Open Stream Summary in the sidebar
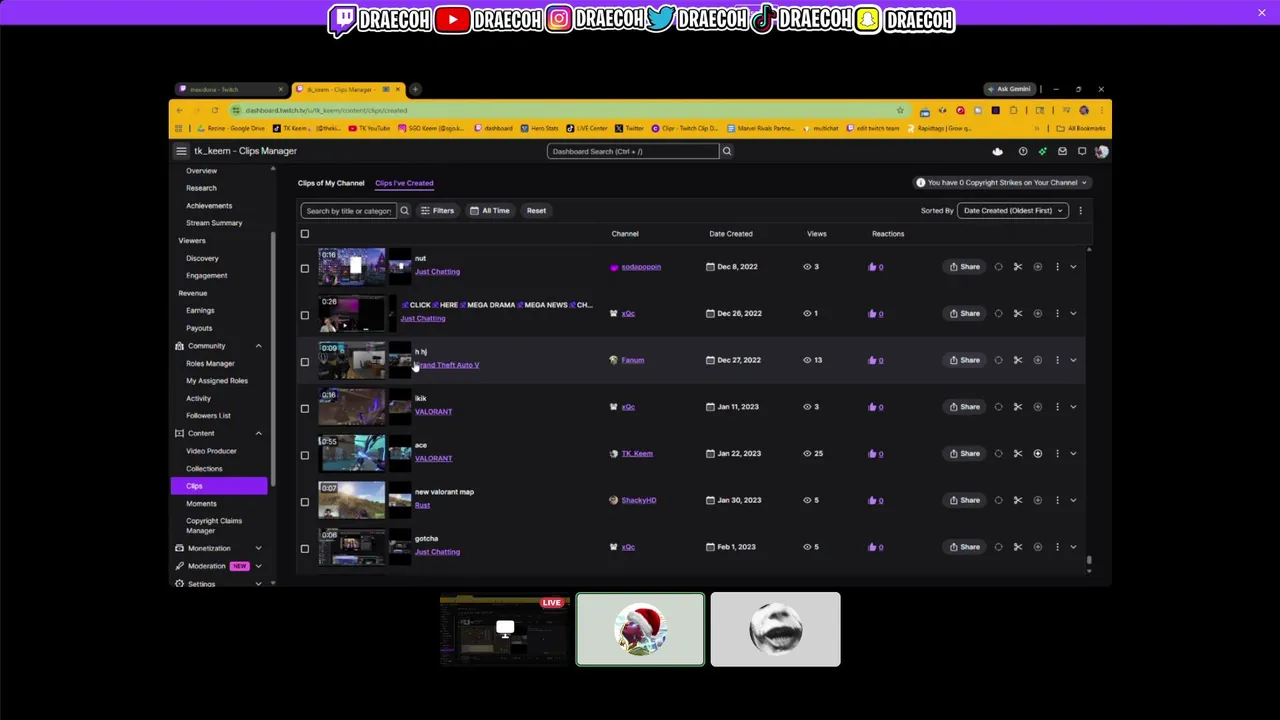 [214, 223]
